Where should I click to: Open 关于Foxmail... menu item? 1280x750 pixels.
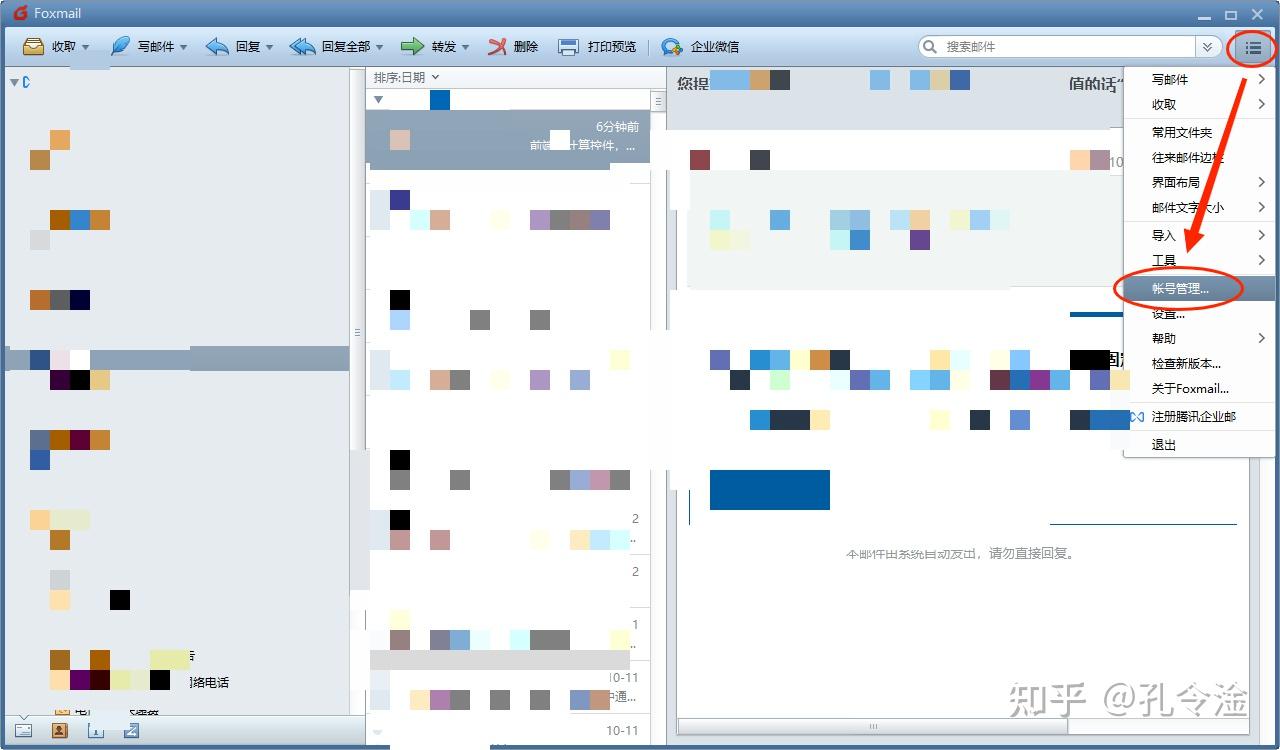coord(1199,388)
